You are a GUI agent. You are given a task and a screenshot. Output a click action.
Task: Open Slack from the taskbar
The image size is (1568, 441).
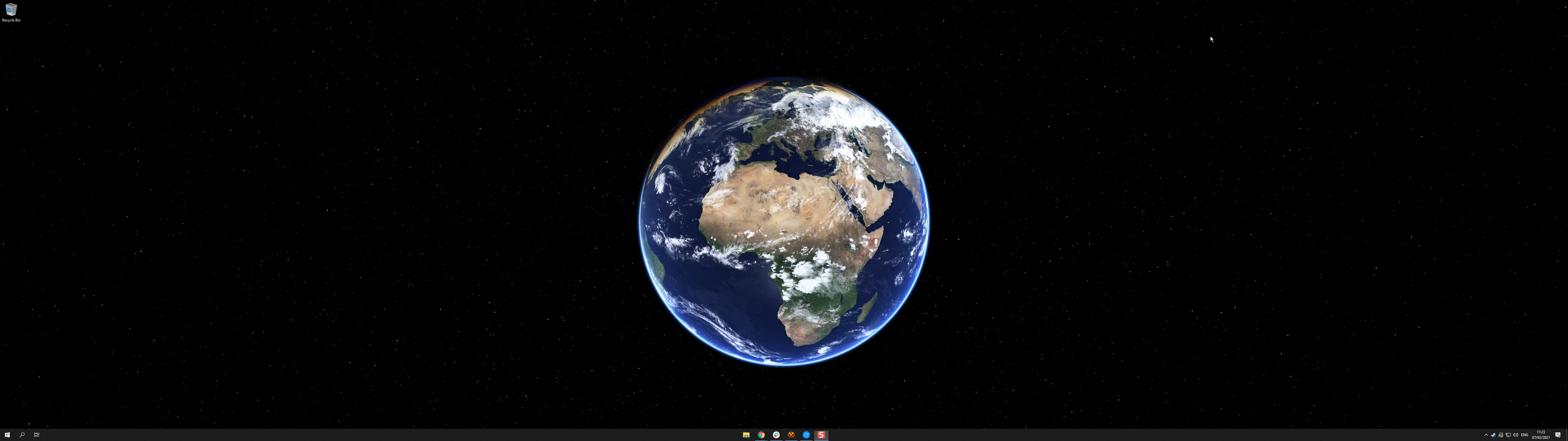776,435
